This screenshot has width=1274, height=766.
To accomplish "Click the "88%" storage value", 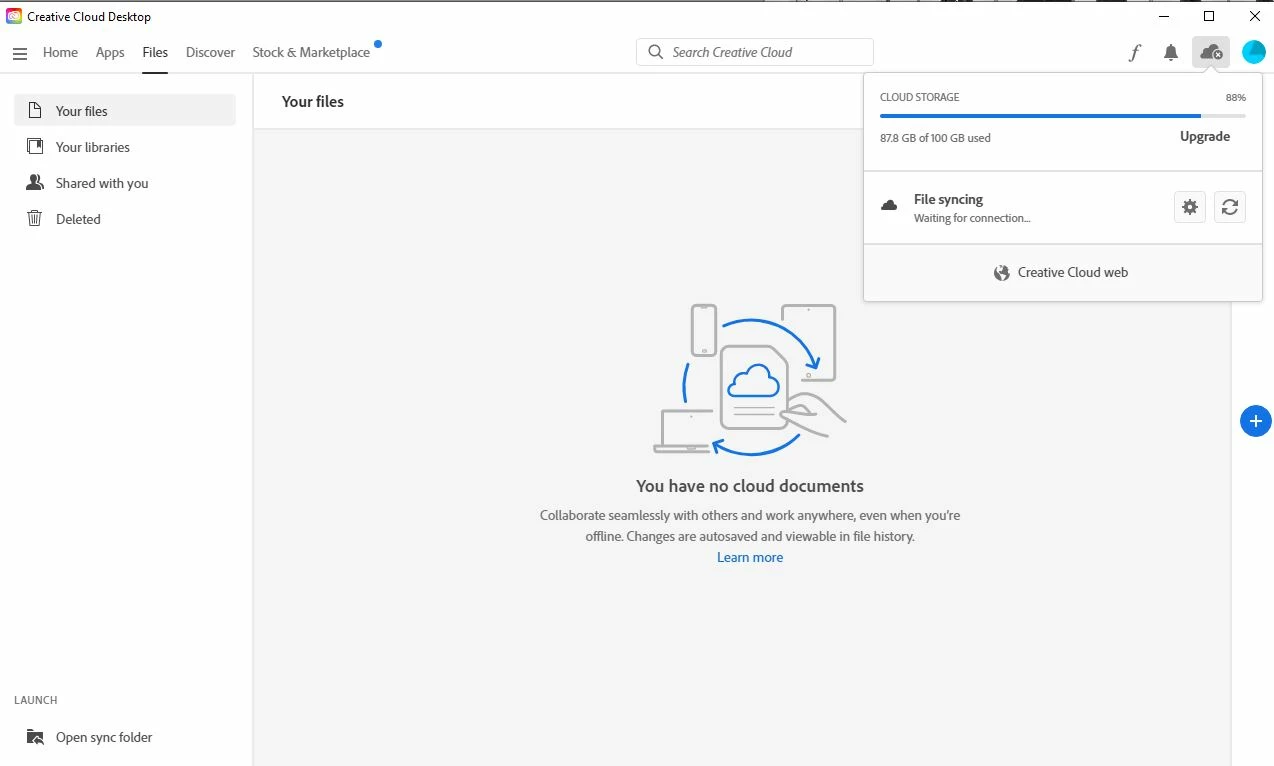I will coord(1236,98).
